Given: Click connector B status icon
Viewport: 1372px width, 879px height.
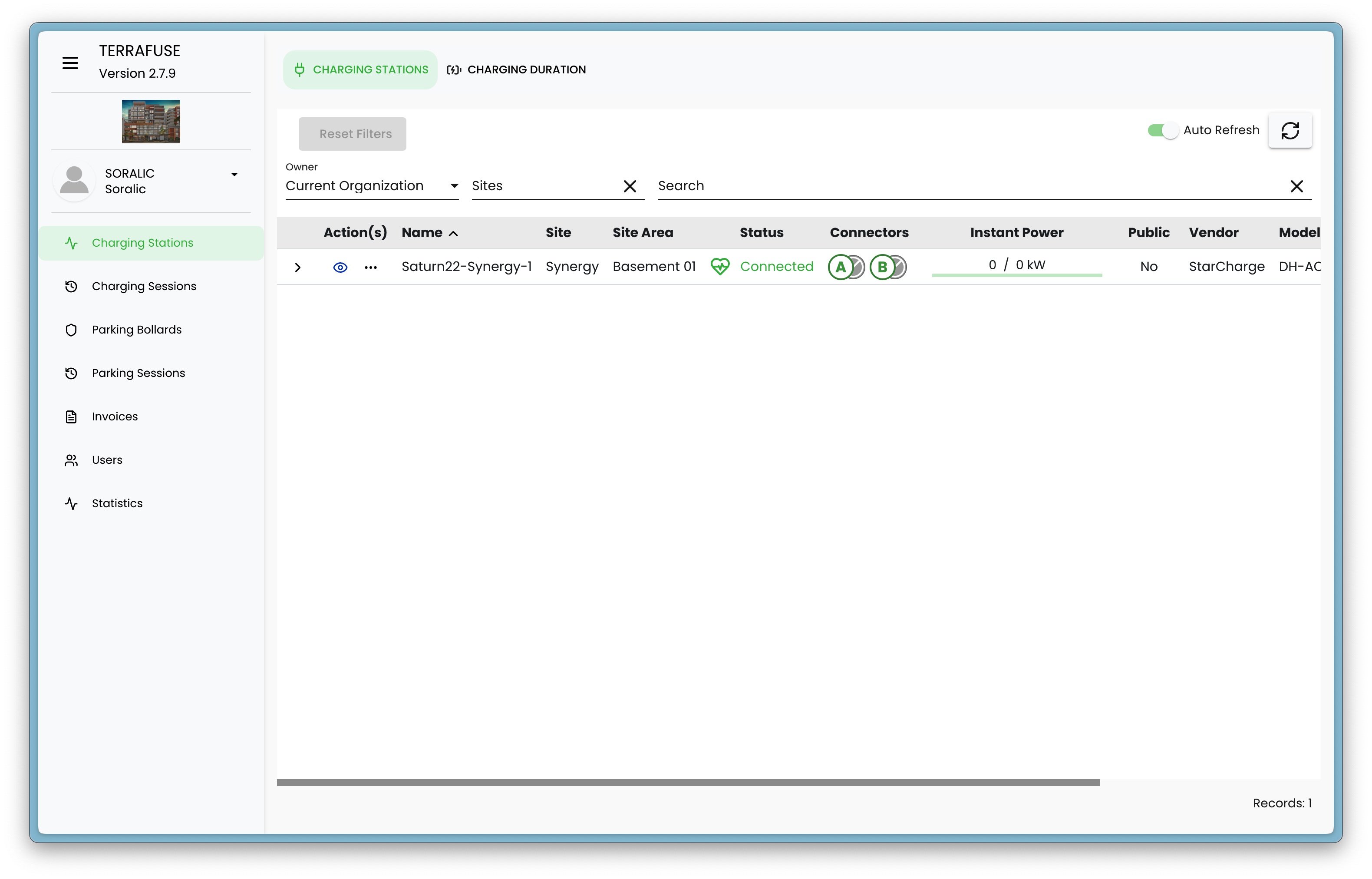Looking at the screenshot, I should click(x=883, y=267).
